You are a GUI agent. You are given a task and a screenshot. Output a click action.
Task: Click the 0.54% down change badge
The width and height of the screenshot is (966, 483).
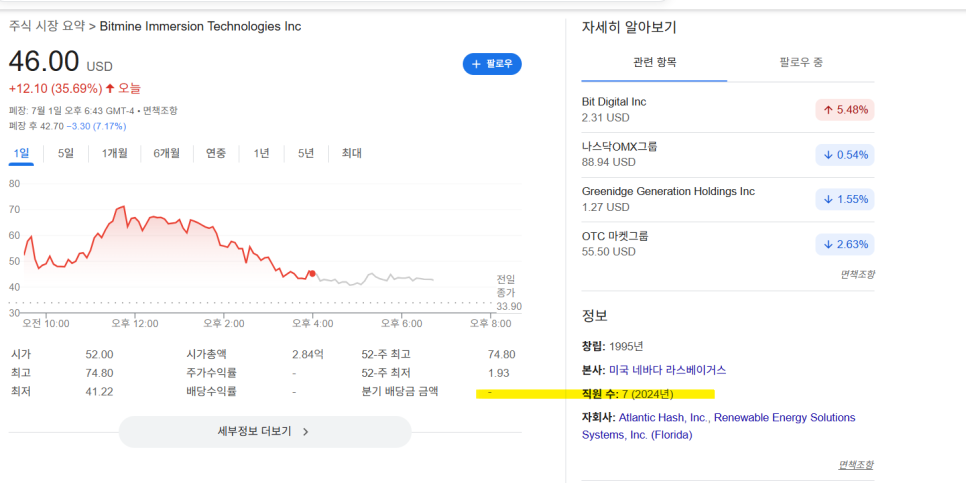(845, 155)
